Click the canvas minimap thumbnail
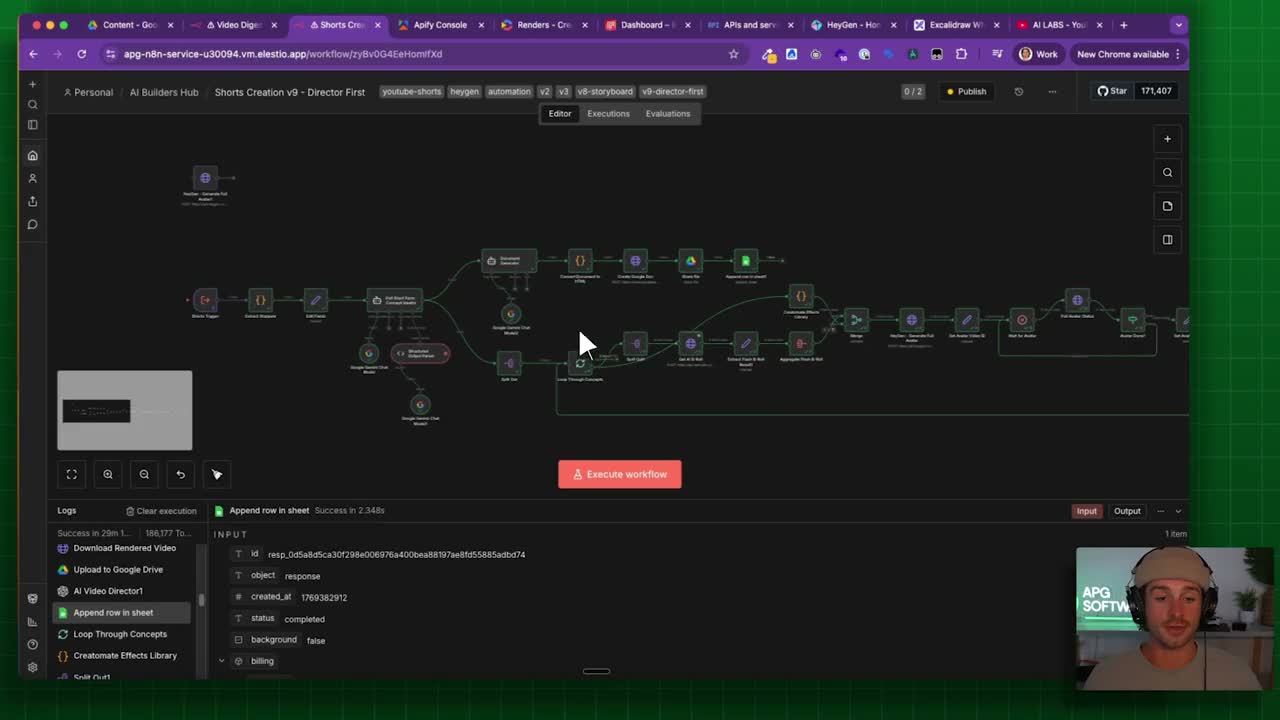Screen dimensions: 1280x720 [x=124, y=411]
